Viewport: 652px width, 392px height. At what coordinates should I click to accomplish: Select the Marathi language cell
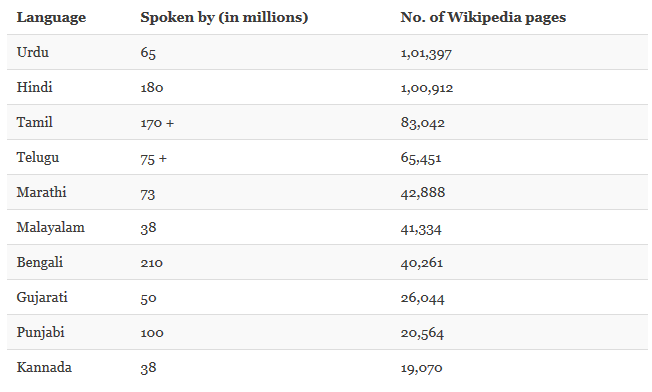(42, 192)
